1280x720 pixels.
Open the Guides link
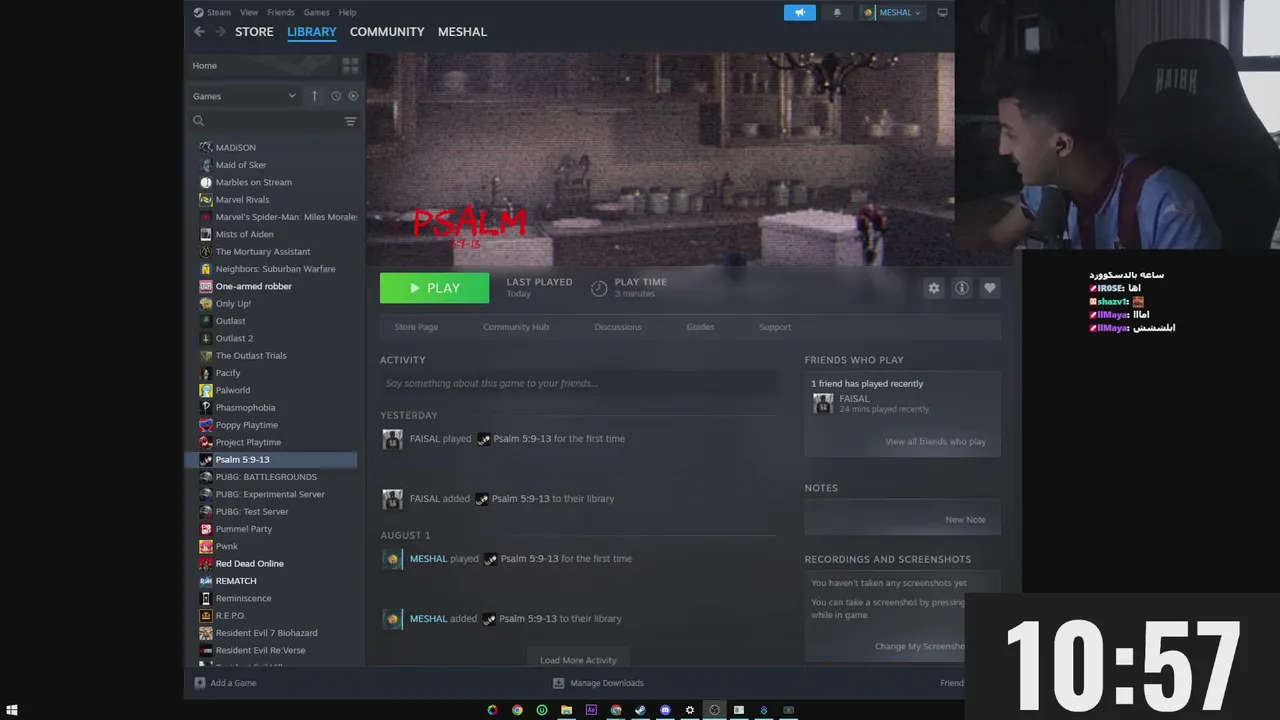[x=700, y=327]
